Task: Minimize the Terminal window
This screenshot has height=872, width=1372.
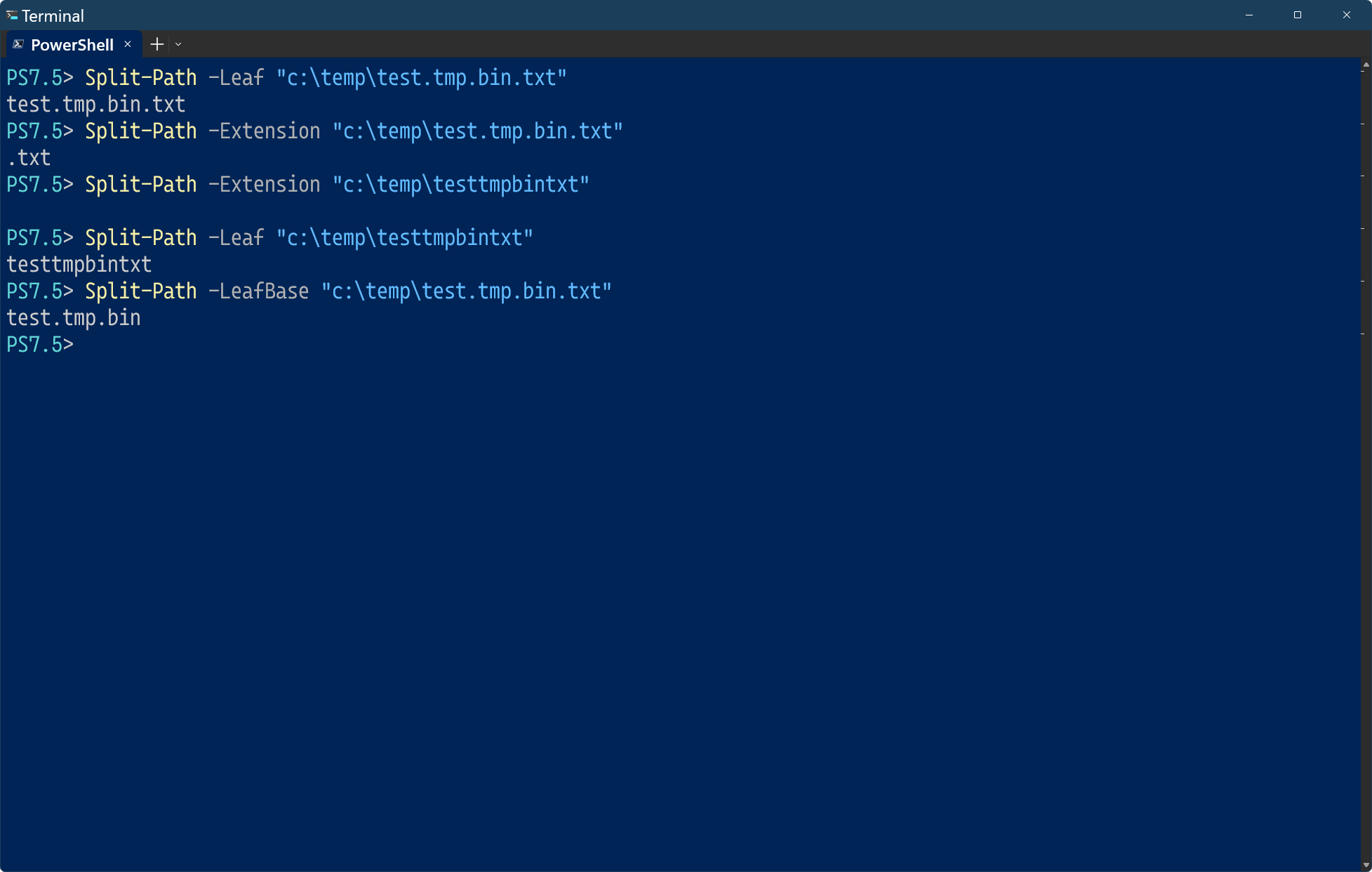Action: [1249, 15]
